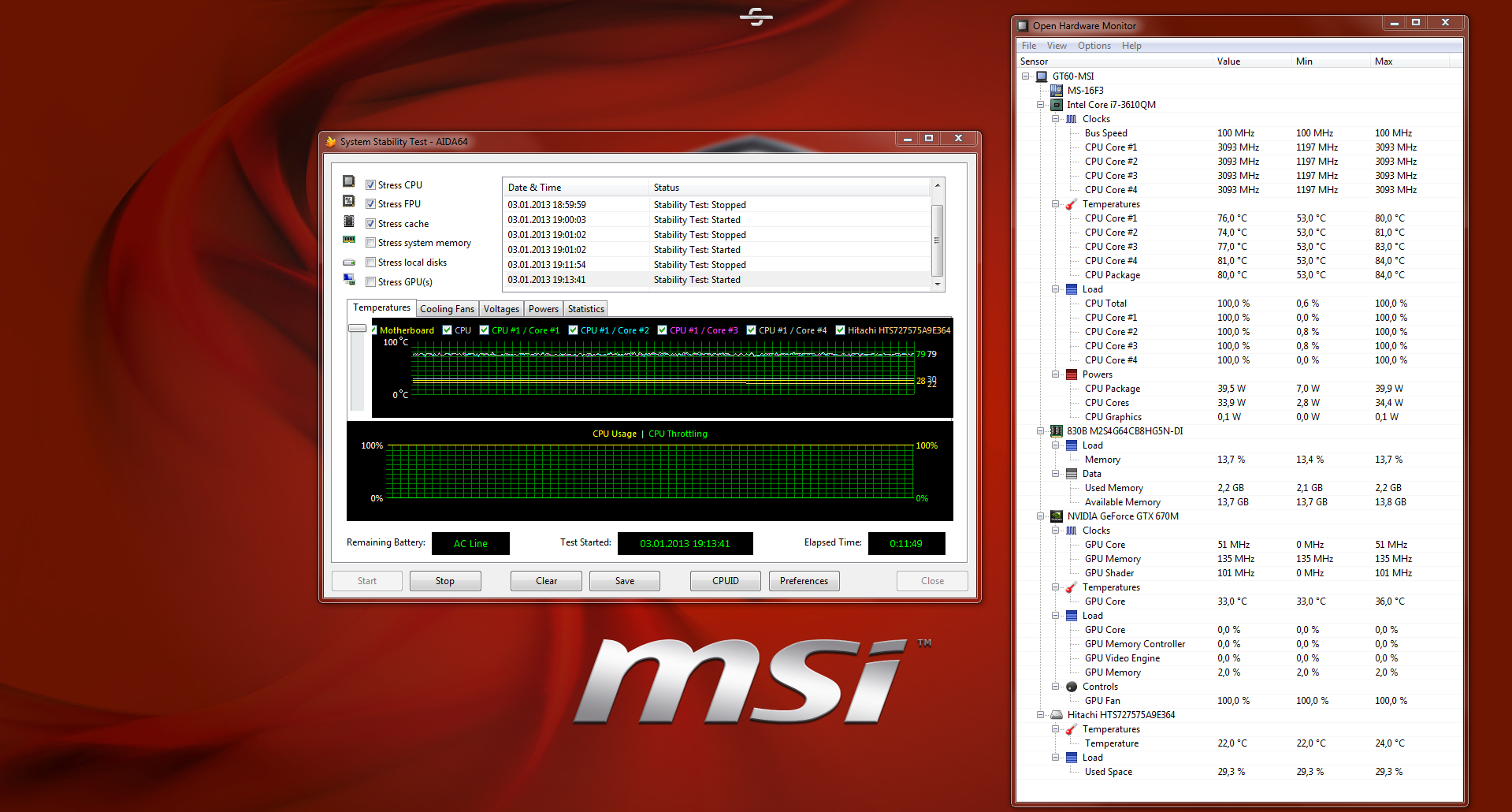Click the Data icon under the memory node
Screen dimensions: 1512x812
coord(1072,474)
